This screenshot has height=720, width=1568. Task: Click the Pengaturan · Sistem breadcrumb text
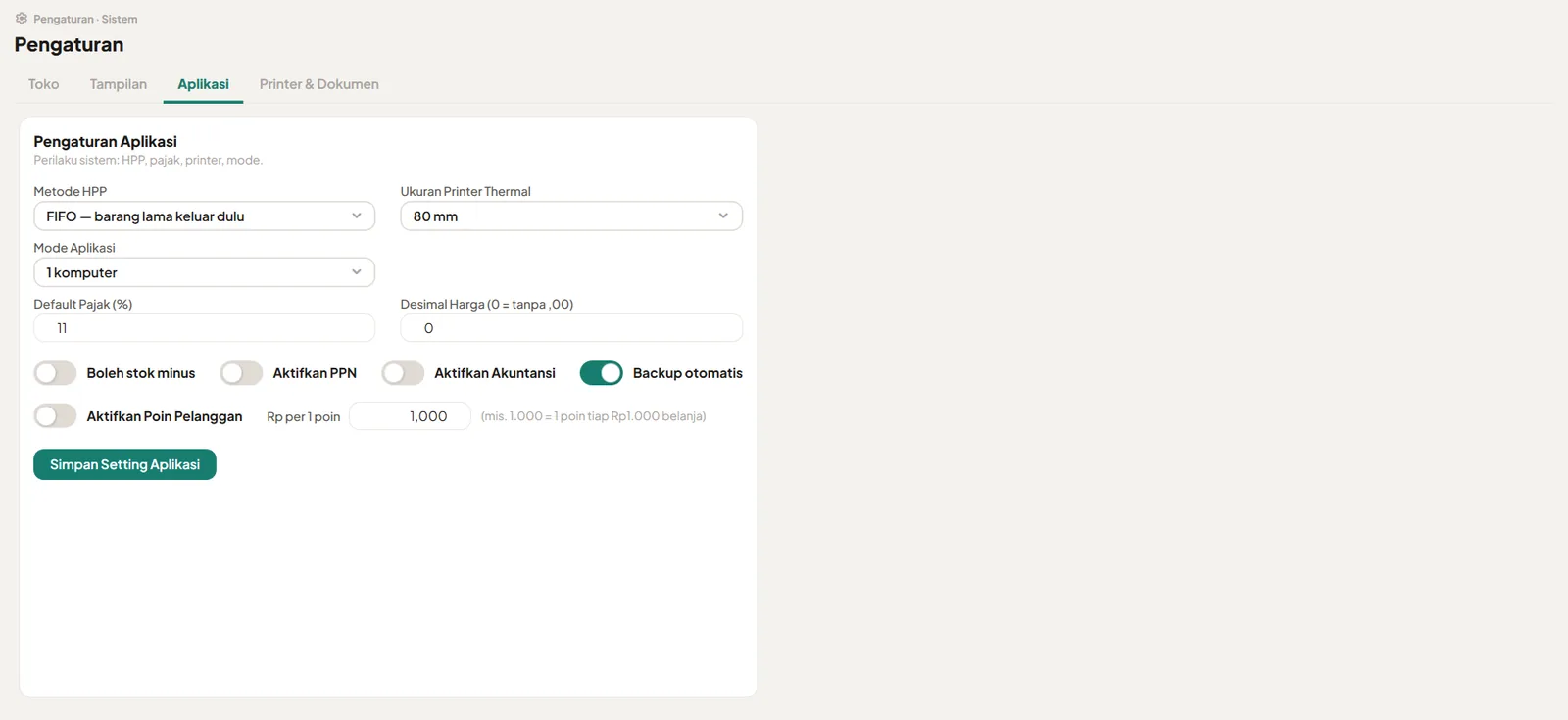tap(85, 19)
